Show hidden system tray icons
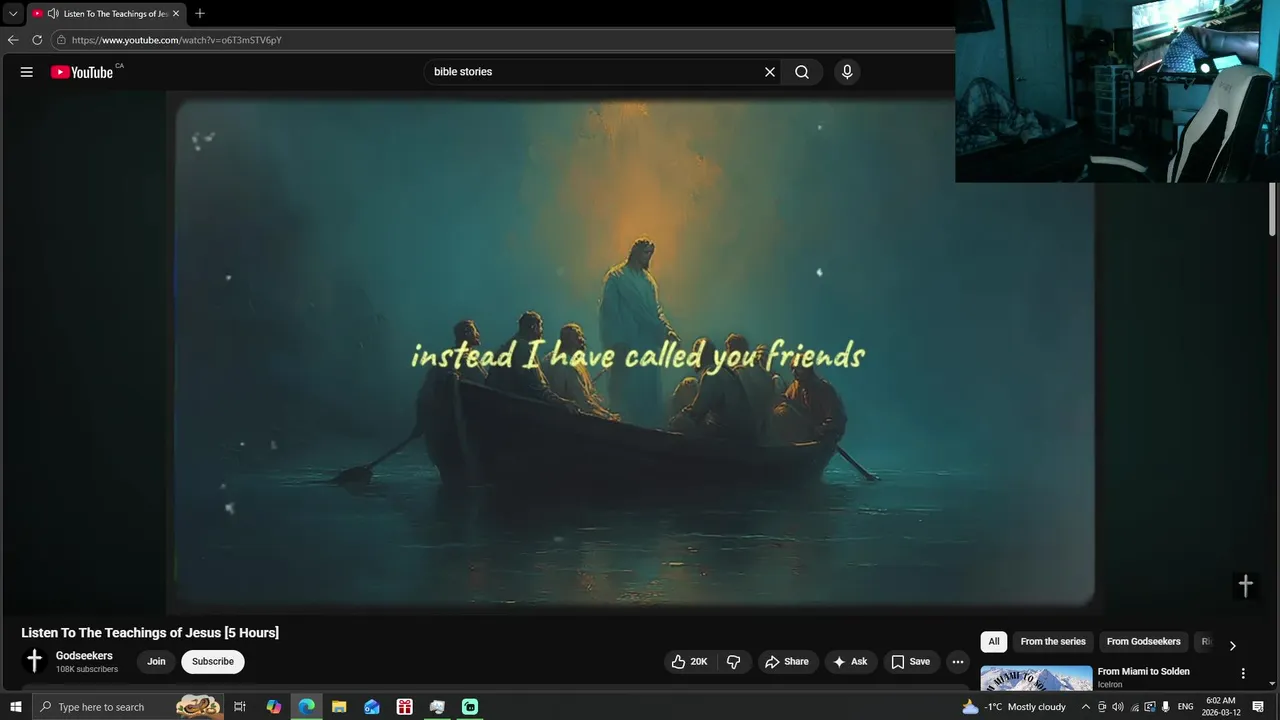Viewport: 1280px width, 720px height. click(x=1086, y=707)
